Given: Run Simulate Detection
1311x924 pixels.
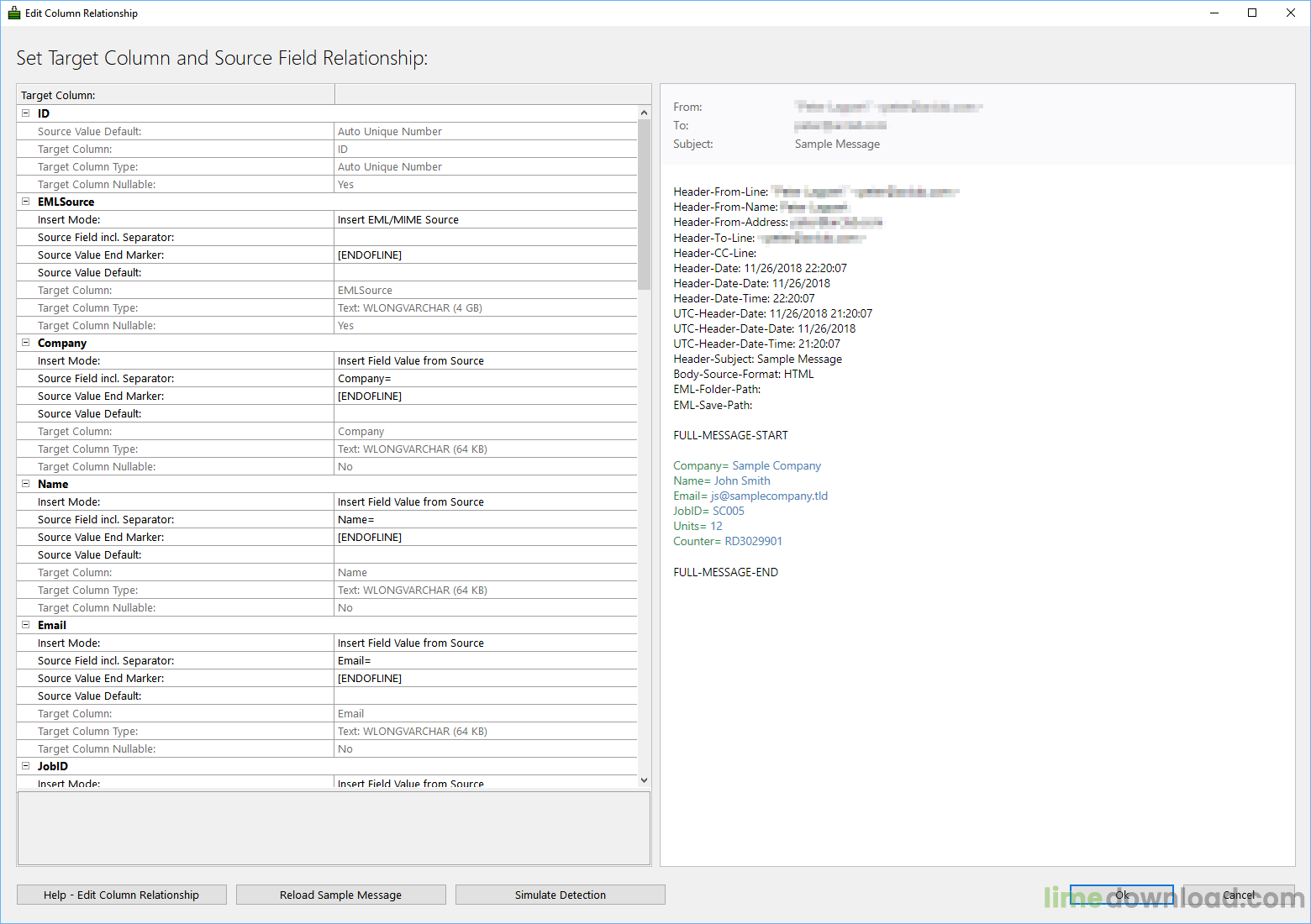Looking at the screenshot, I should coord(560,895).
